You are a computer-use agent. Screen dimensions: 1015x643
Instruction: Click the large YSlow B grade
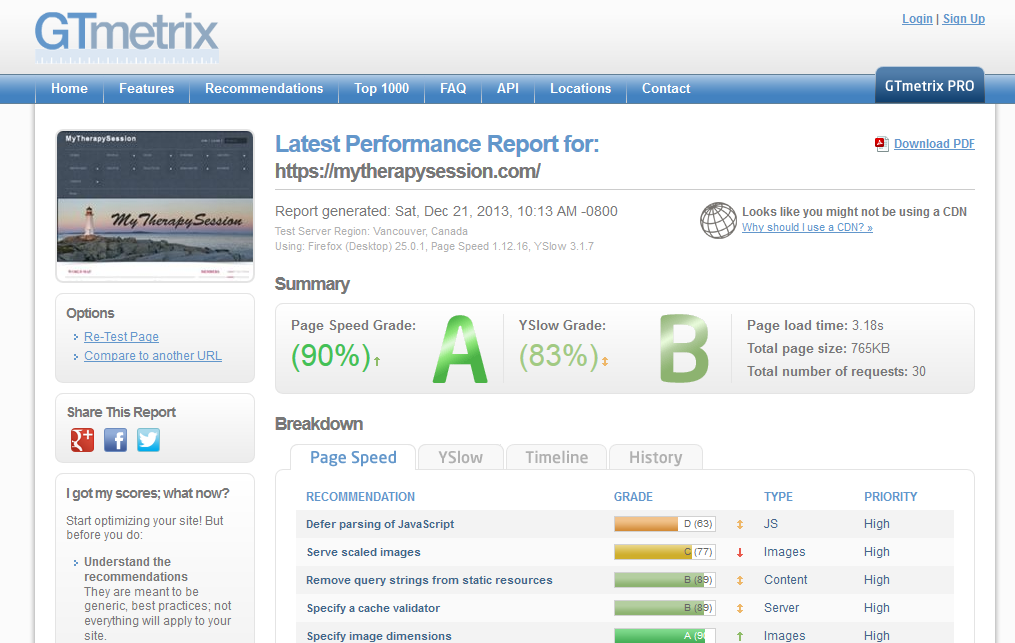point(684,349)
